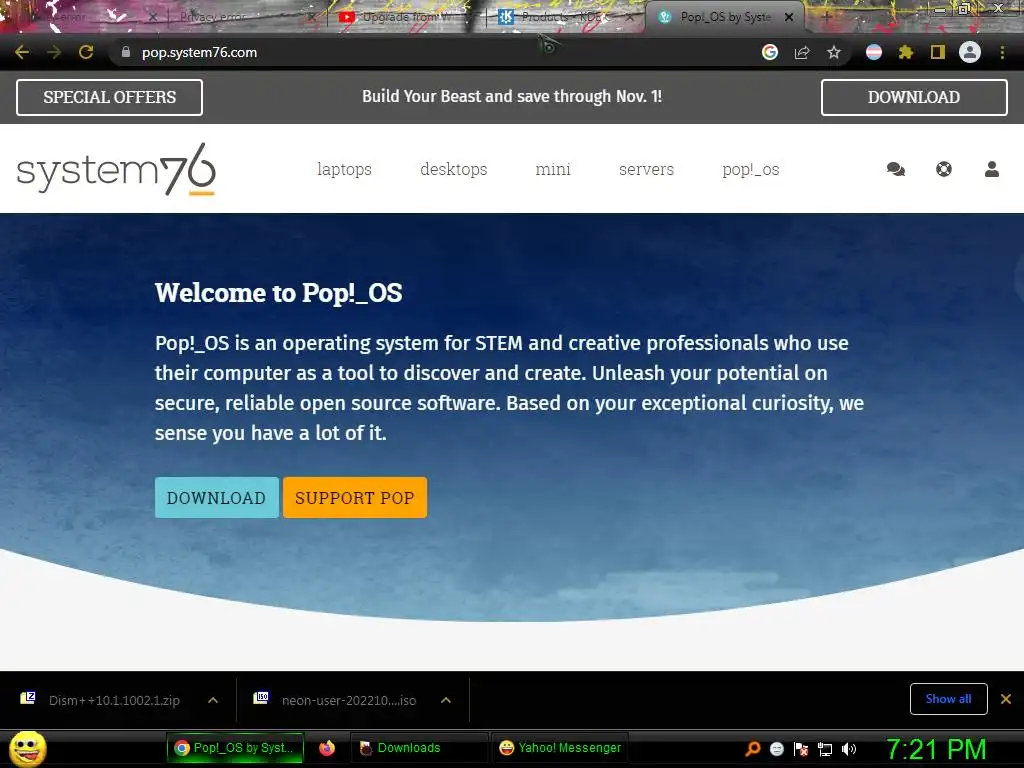
Task: Click the system76 logo
Action: [116, 170]
